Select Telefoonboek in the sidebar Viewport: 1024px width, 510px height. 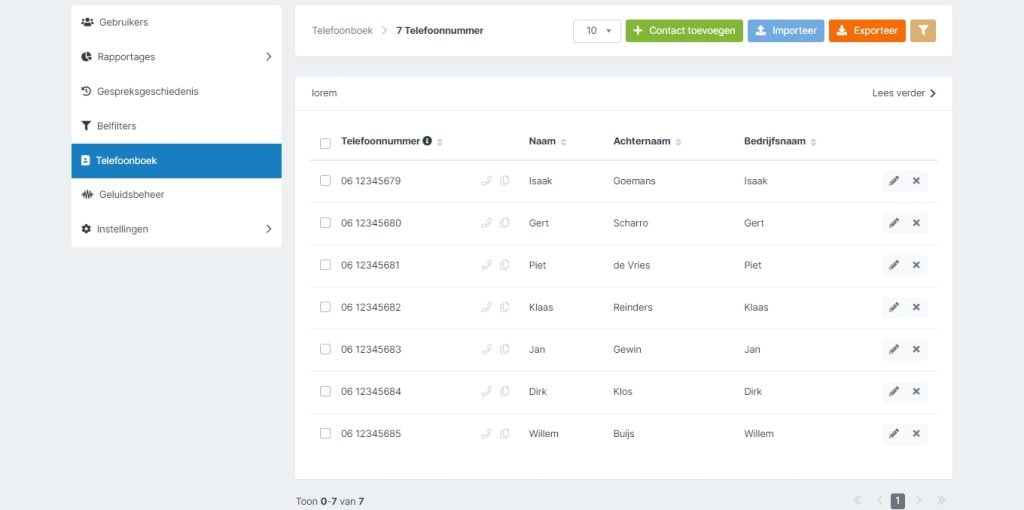176,161
